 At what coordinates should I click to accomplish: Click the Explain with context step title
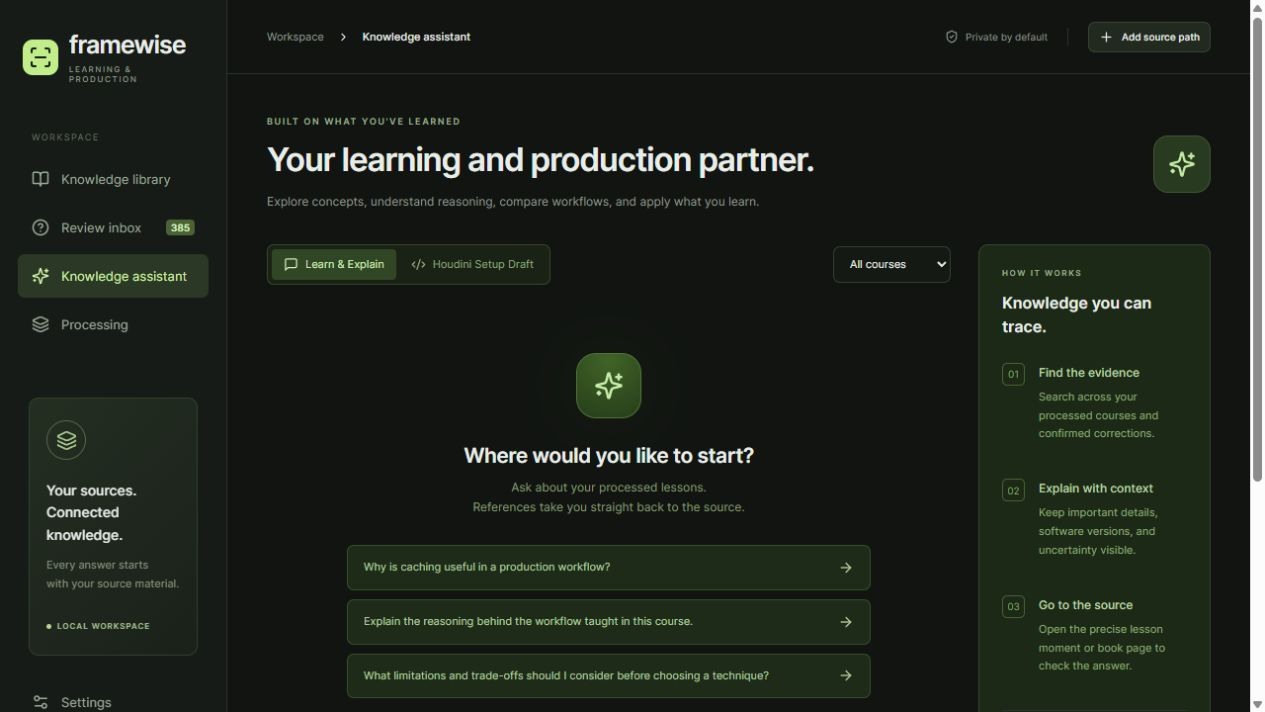[x=1095, y=489]
